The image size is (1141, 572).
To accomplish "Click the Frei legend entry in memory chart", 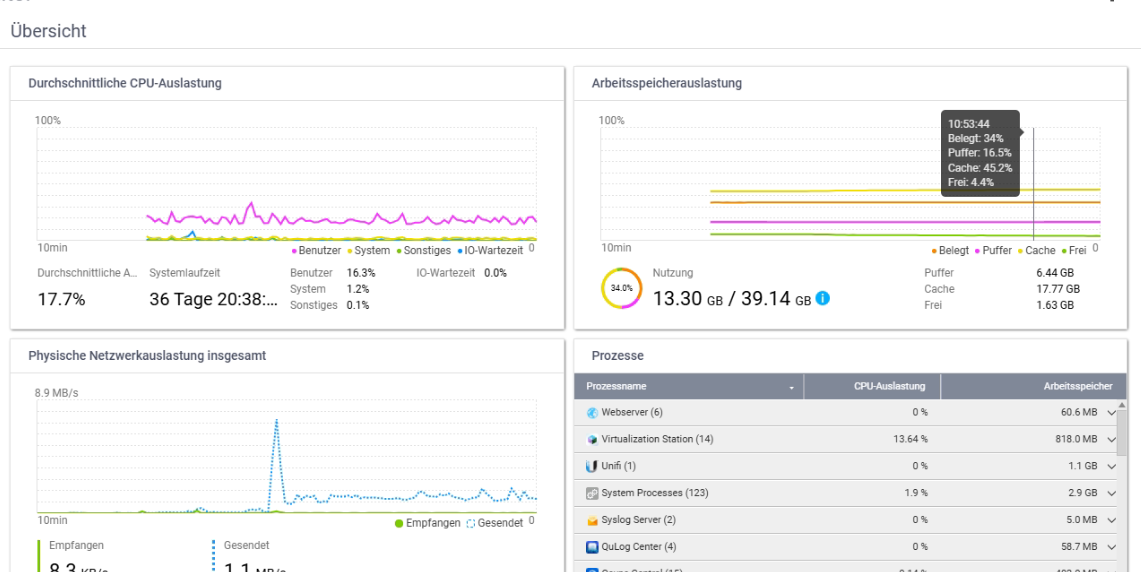I will point(1074,250).
